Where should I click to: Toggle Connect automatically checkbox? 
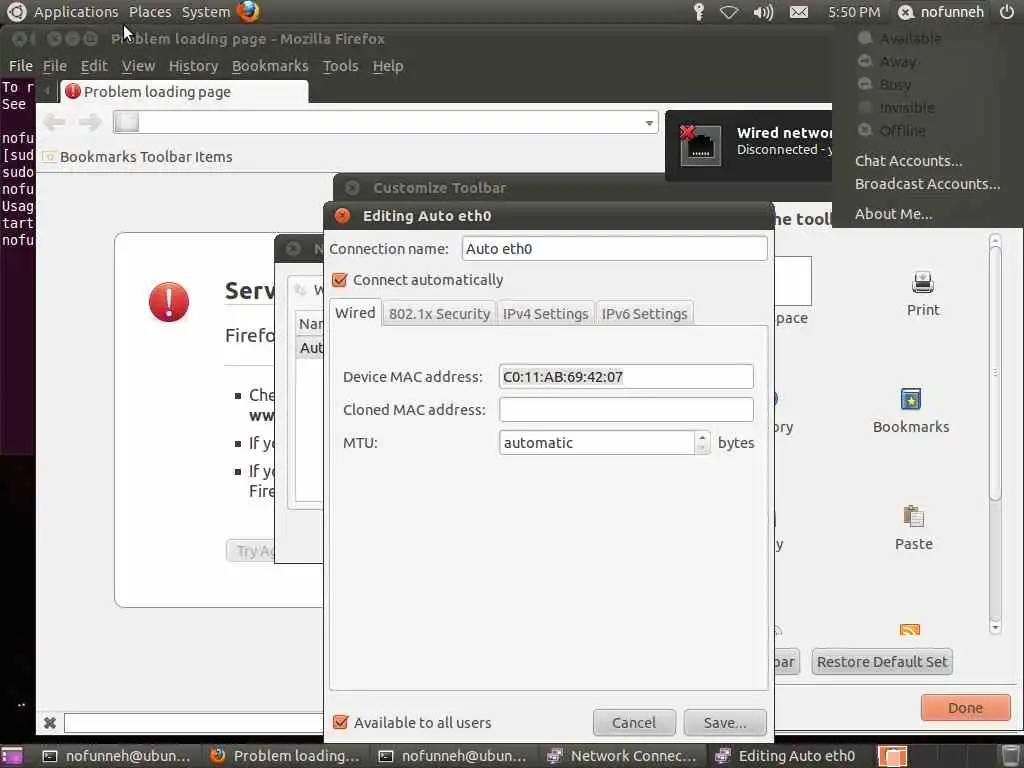tap(339, 280)
